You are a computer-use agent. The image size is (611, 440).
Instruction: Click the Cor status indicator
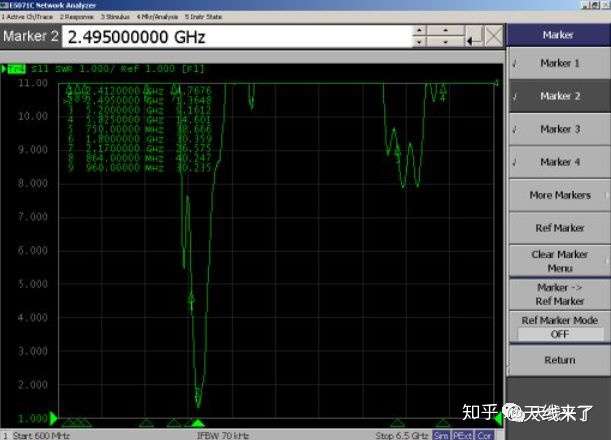[x=484, y=435]
